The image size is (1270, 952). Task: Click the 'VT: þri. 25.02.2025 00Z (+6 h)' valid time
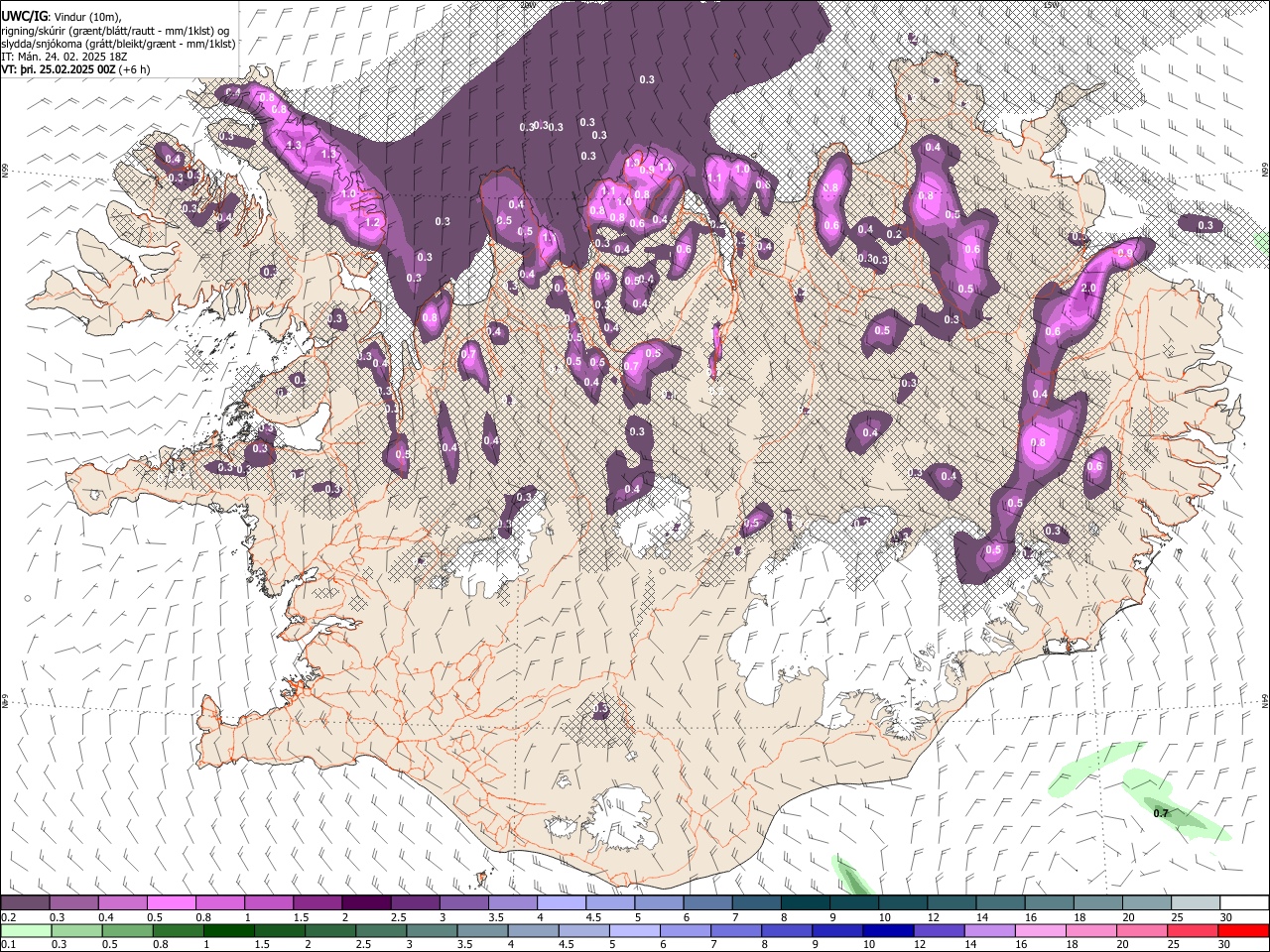click(x=76, y=69)
